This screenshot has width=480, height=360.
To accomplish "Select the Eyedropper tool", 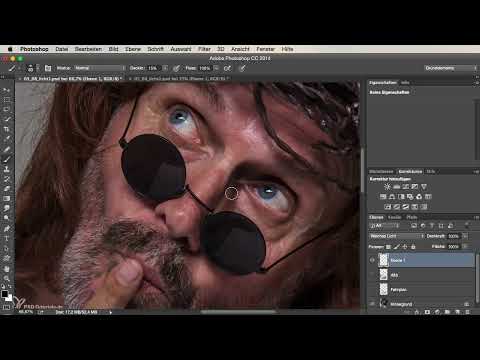I will click(x=7, y=139).
